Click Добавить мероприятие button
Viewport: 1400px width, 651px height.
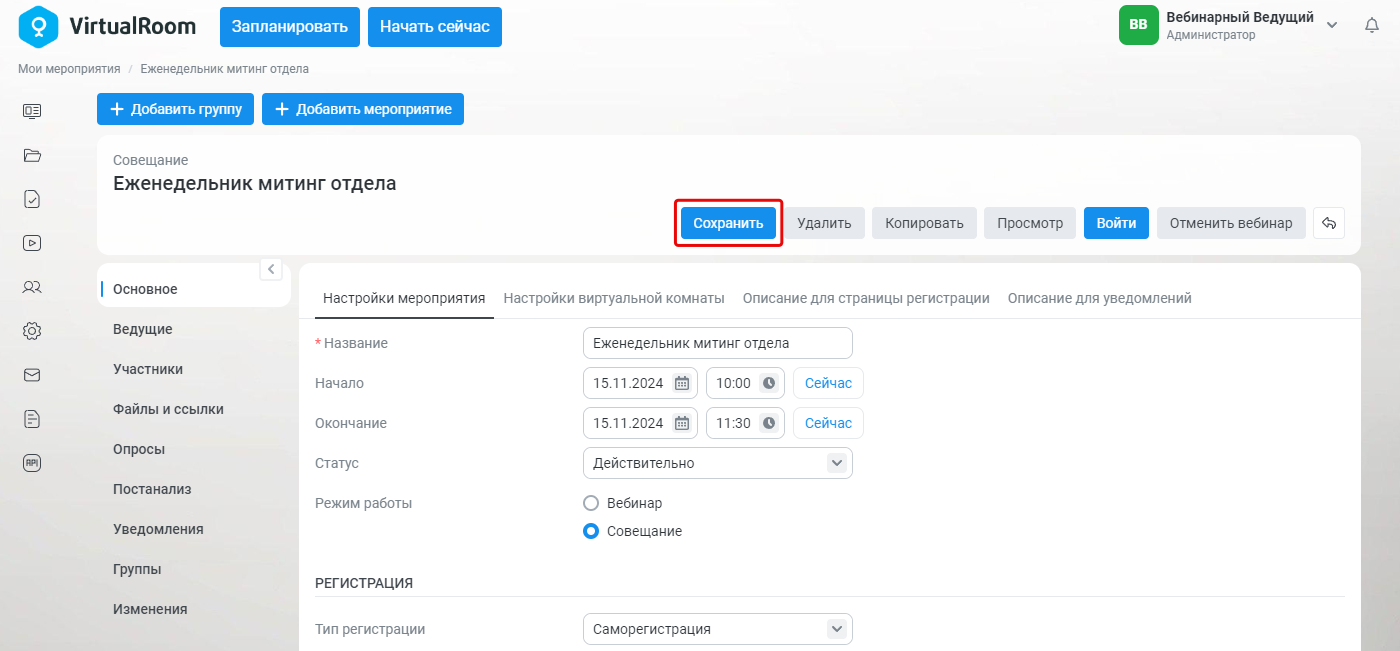tap(363, 109)
